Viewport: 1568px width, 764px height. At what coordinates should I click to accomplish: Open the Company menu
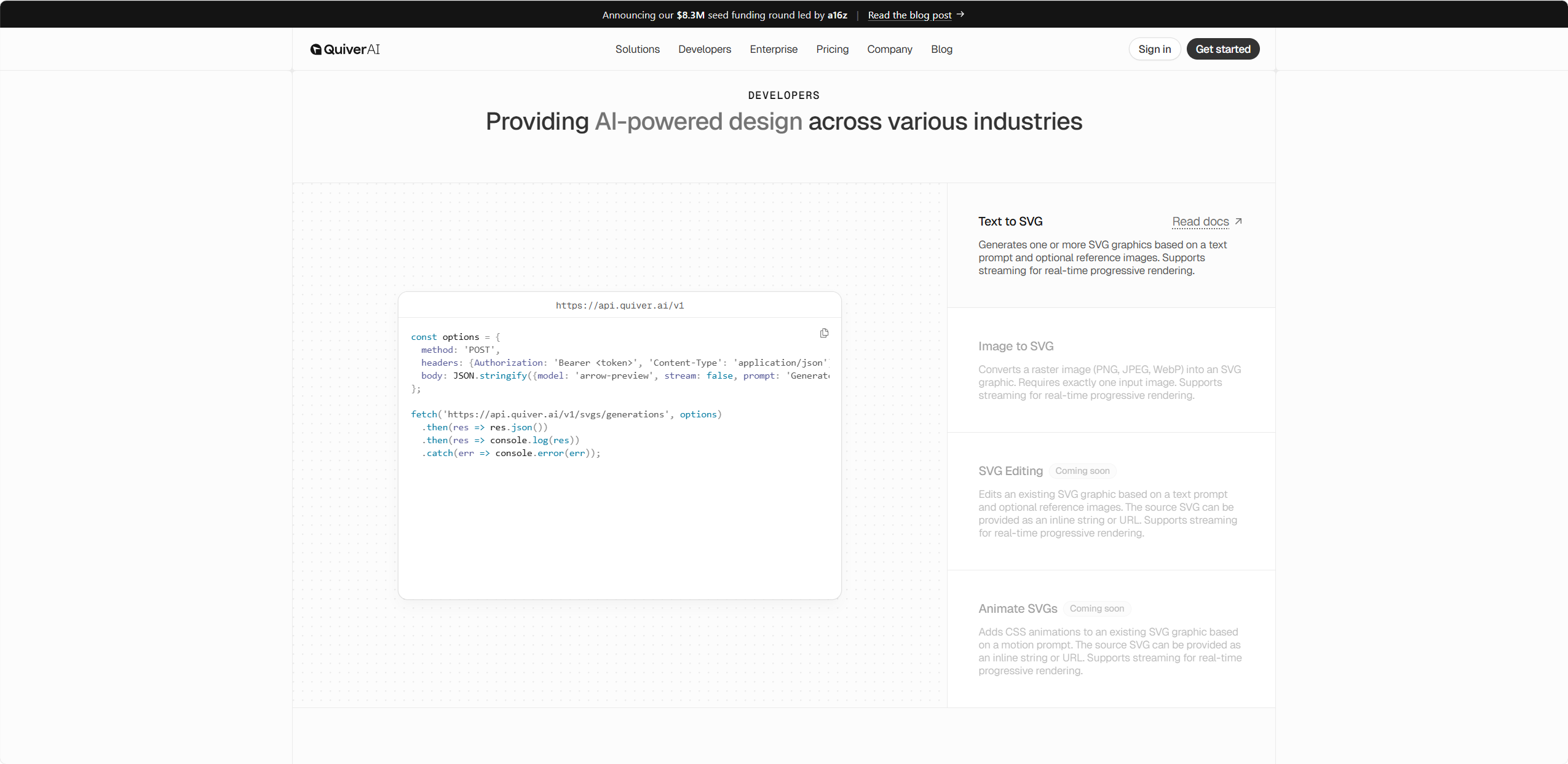pyautogui.click(x=889, y=49)
